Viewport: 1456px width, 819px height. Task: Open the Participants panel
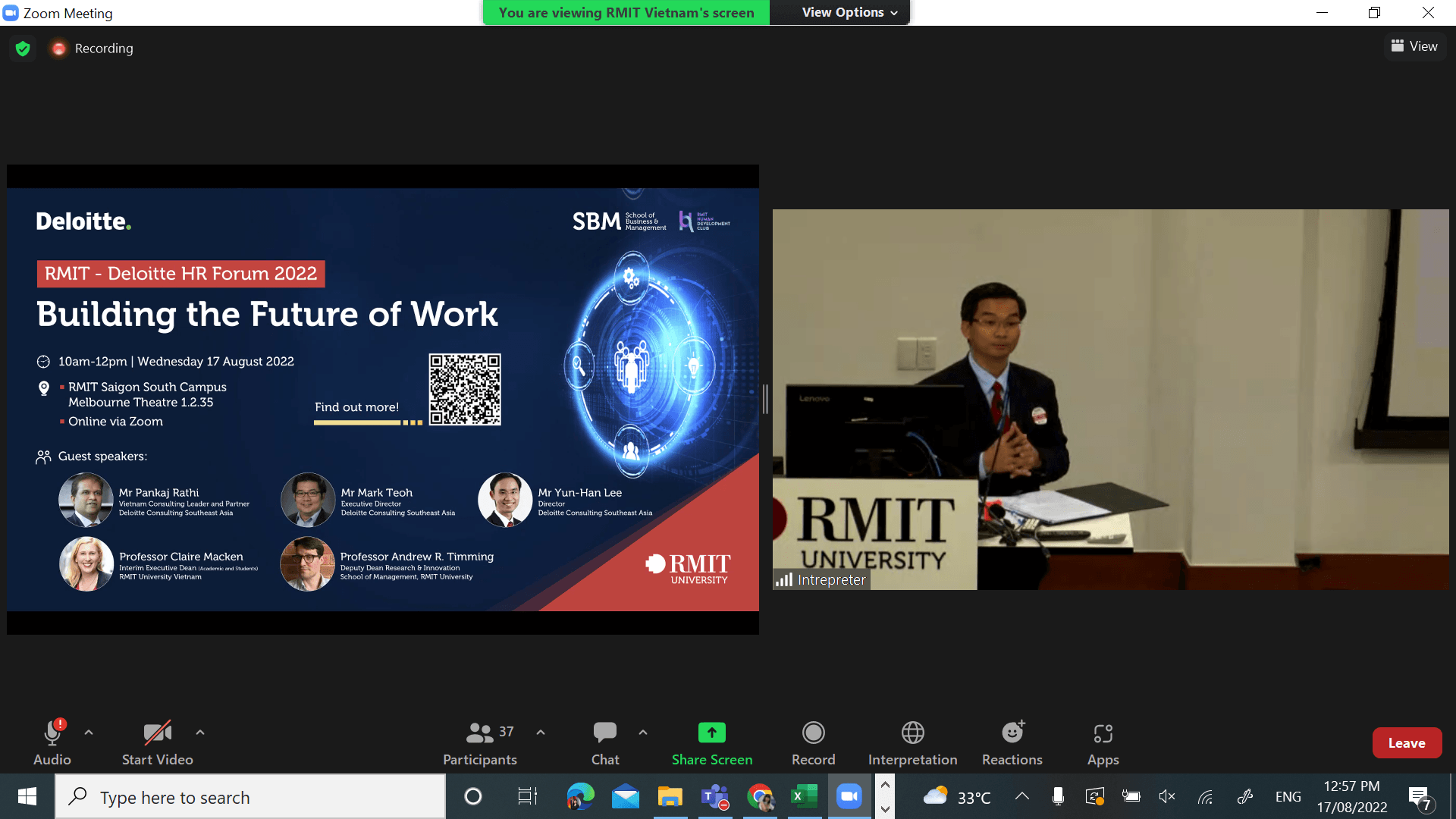(480, 742)
